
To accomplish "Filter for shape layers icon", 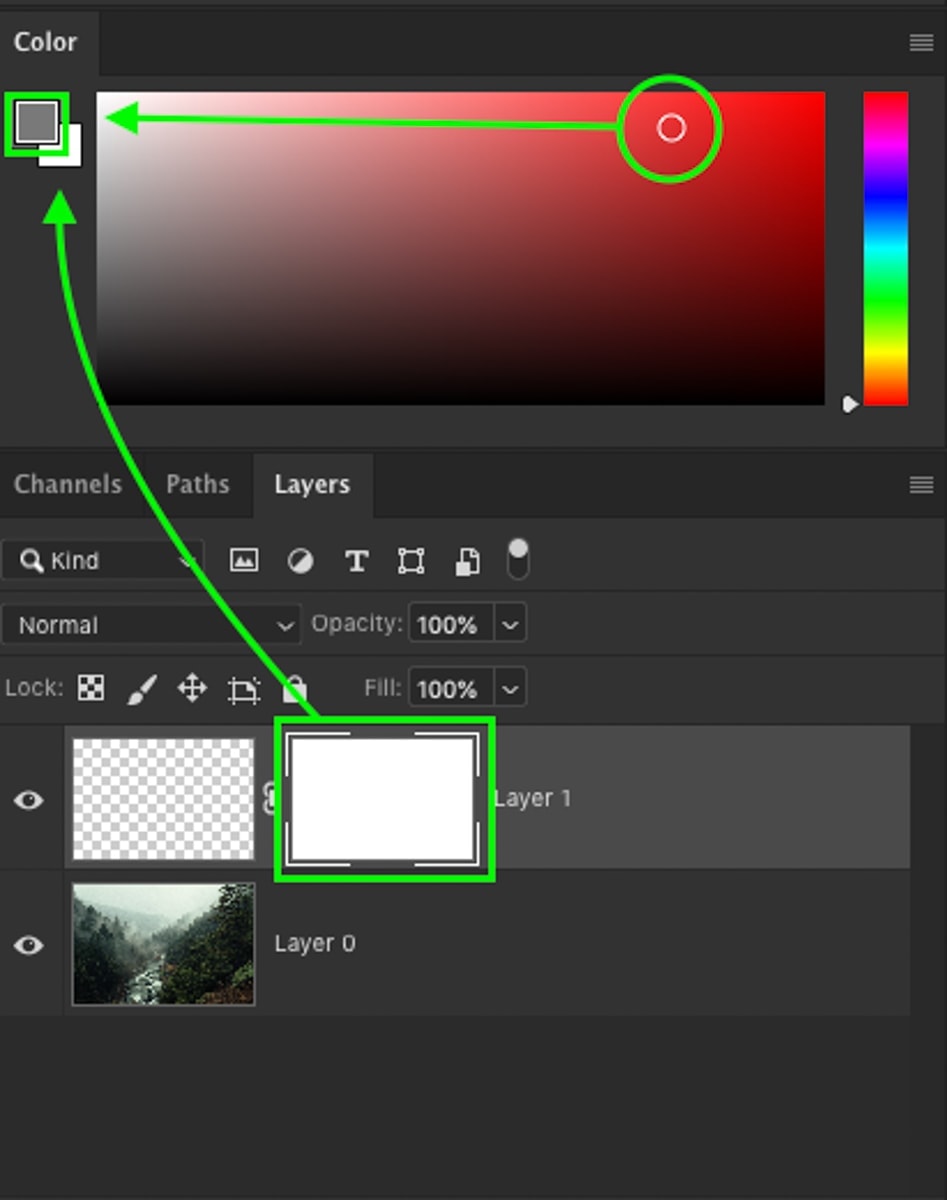I will 411,561.
